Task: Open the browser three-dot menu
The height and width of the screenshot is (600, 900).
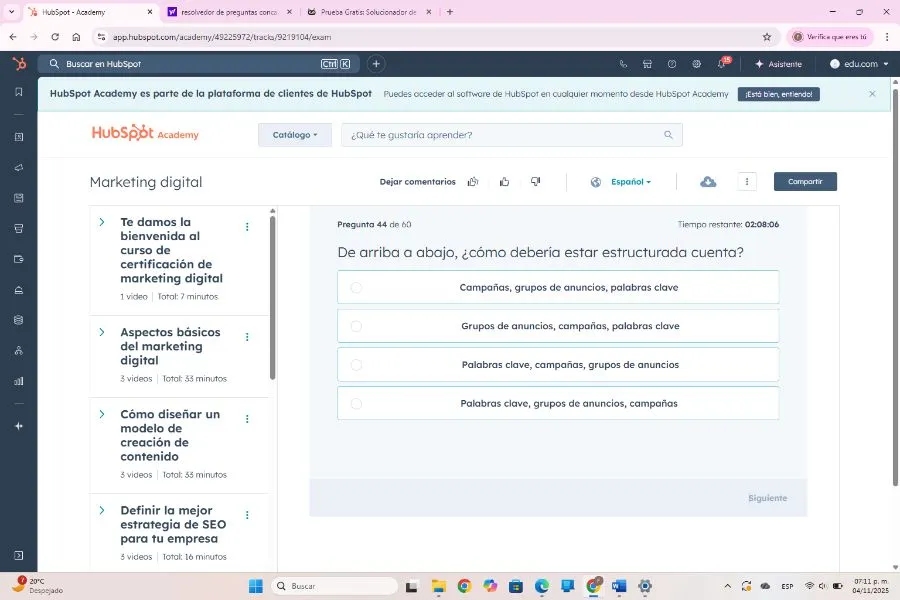Action: (x=887, y=37)
